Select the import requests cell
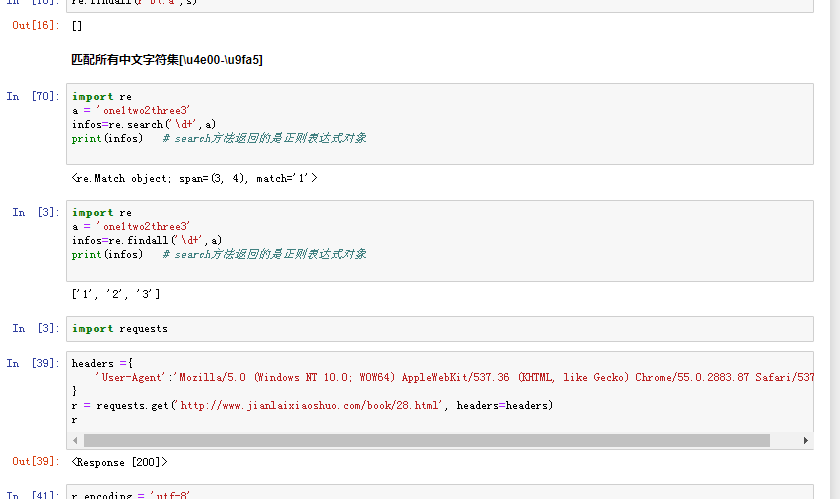The image size is (840, 499). pyautogui.click(x=440, y=329)
